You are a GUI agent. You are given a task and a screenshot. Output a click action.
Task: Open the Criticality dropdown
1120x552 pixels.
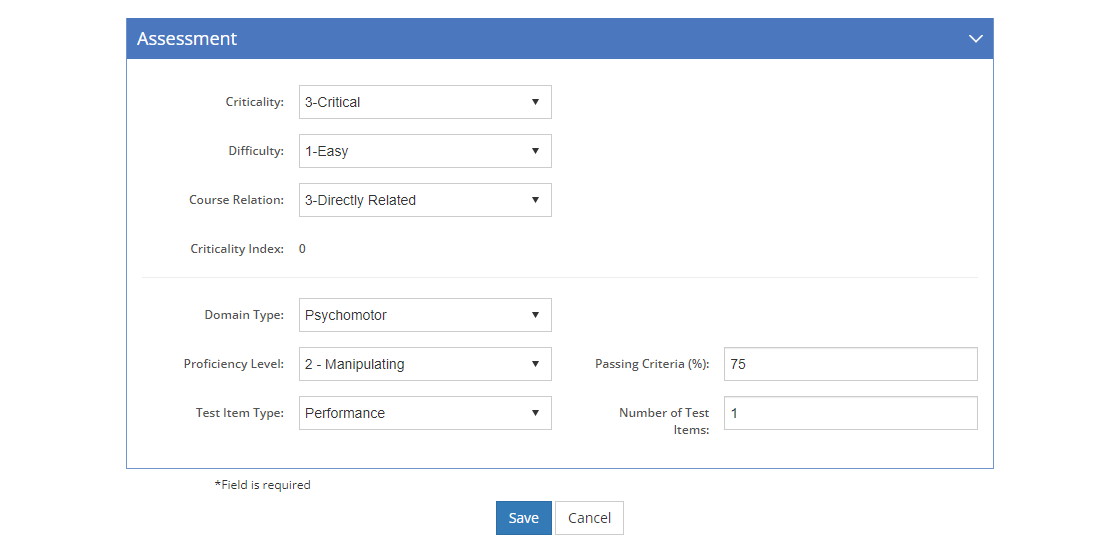point(425,102)
